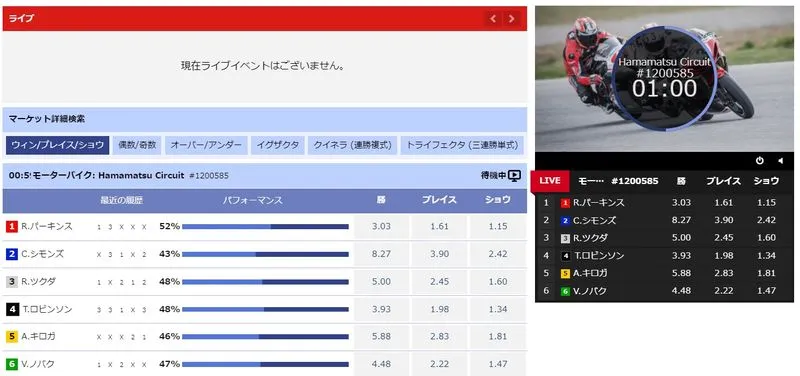This screenshot has height=376, width=800.
Task: Click the power icon under video
Action: (x=760, y=161)
